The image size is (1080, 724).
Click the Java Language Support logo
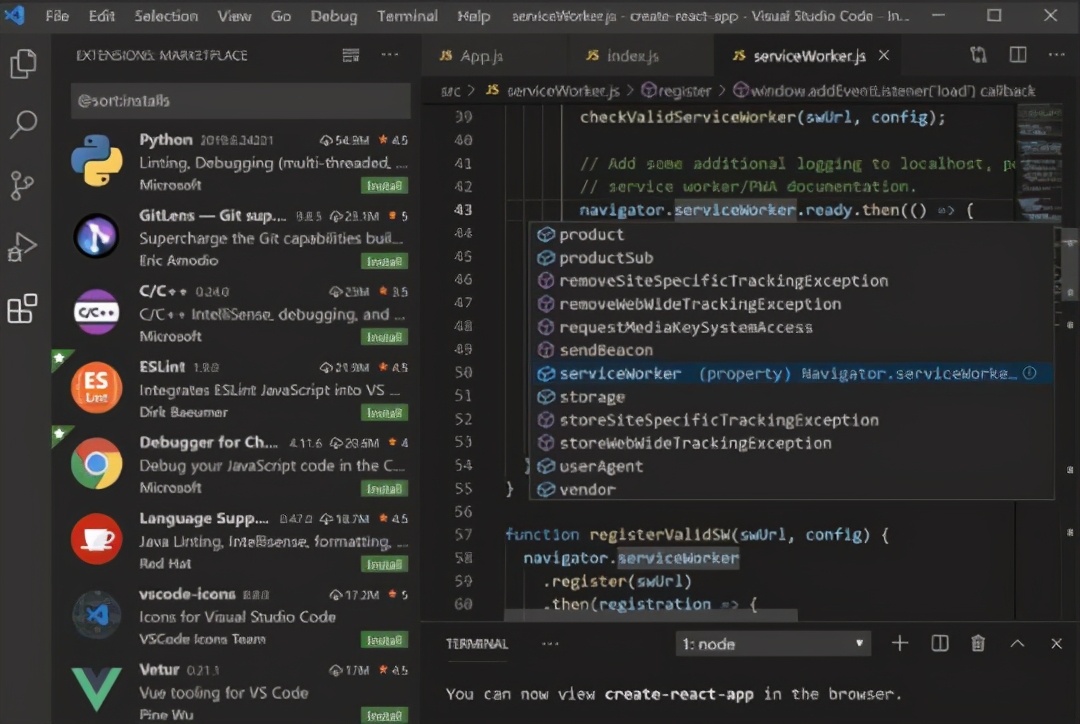(x=96, y=539)
